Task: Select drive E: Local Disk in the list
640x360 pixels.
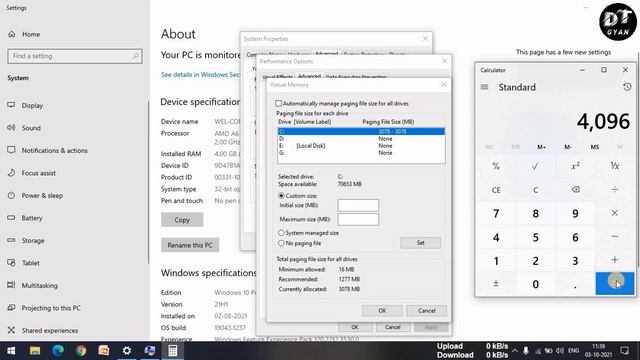Action: tap(361, 146)
